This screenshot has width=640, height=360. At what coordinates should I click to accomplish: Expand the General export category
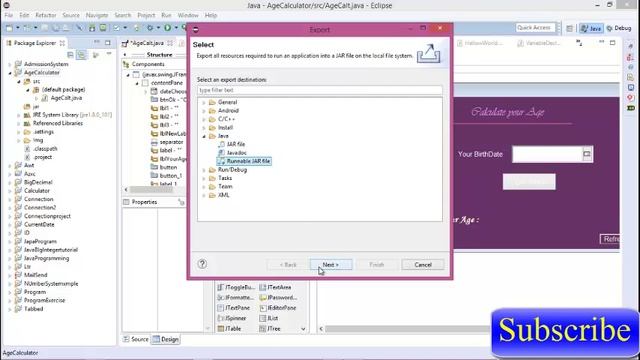204,102
